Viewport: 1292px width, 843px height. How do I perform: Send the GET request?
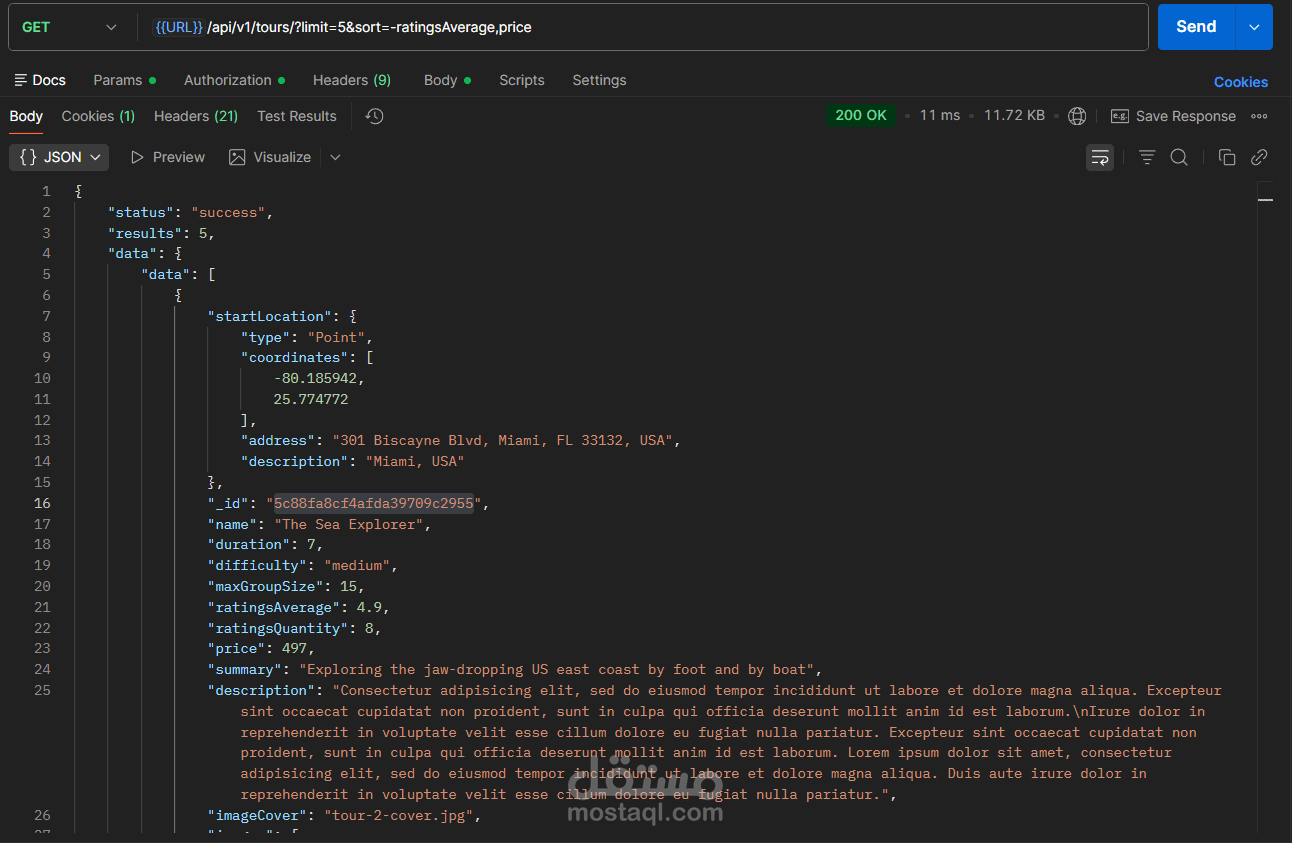click(x=1196, y=27)
